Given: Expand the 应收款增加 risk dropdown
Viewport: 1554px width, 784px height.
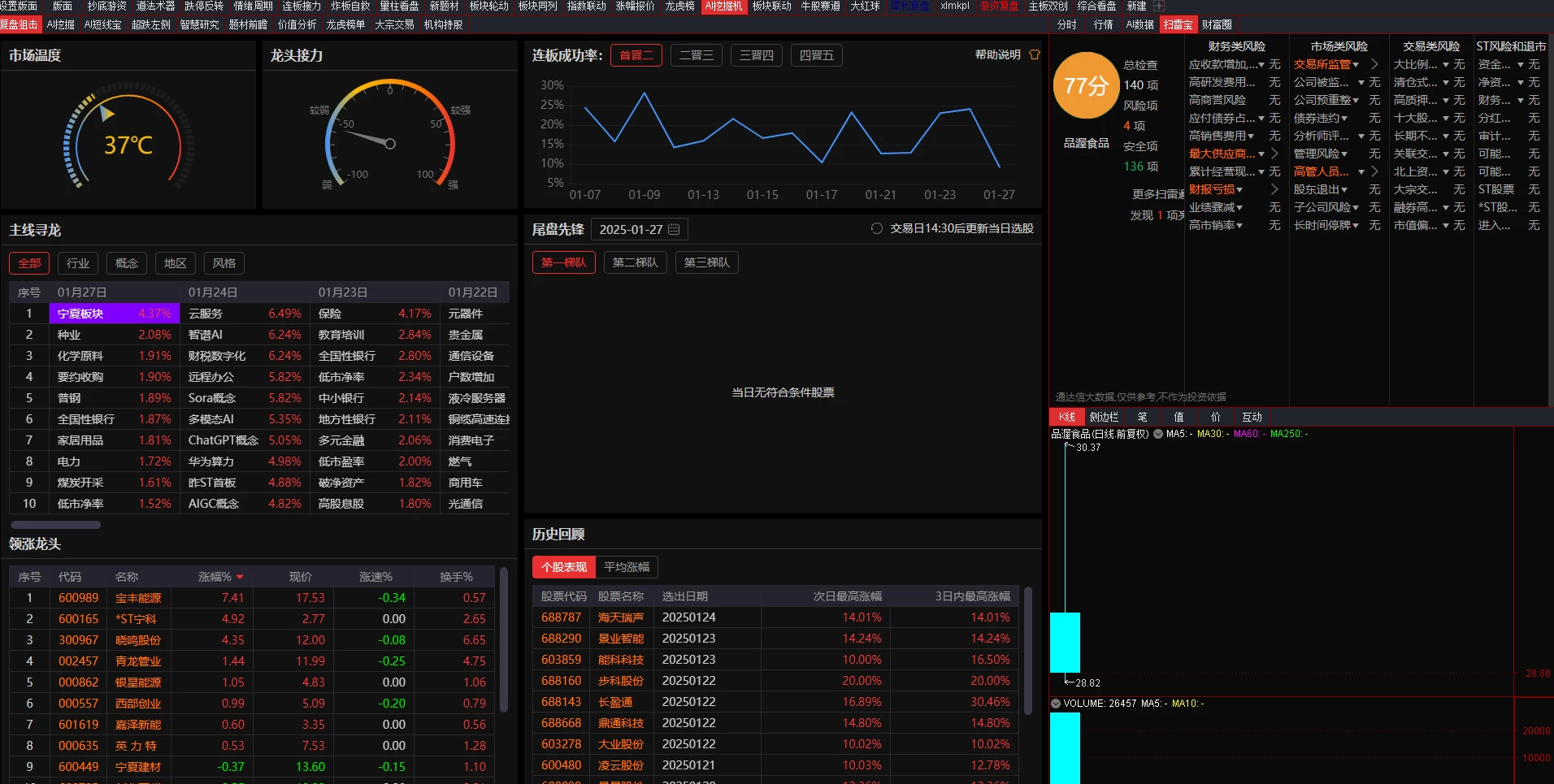Looking at the screenshot, I should tap(1261, 64).
